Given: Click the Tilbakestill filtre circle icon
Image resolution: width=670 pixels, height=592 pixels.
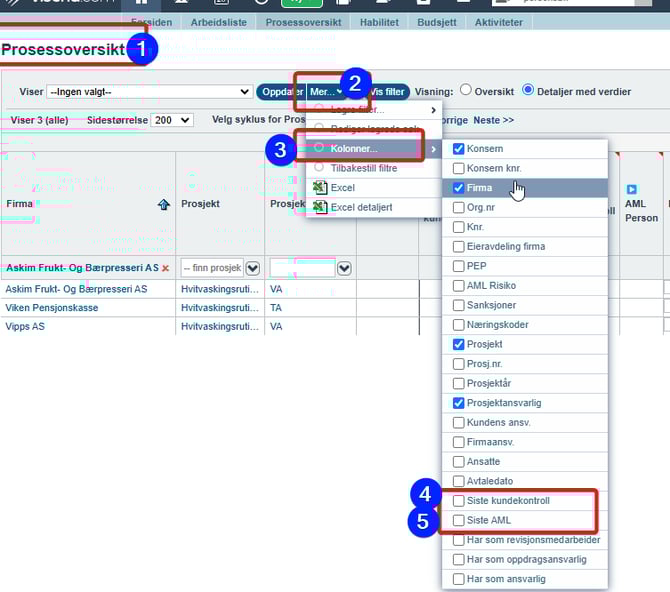Looking at the screenshot, I should click(319, 168).
